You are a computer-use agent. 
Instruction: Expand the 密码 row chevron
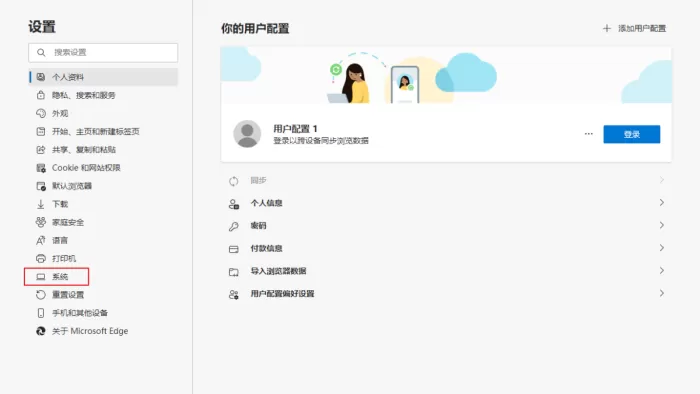(662, 225)
